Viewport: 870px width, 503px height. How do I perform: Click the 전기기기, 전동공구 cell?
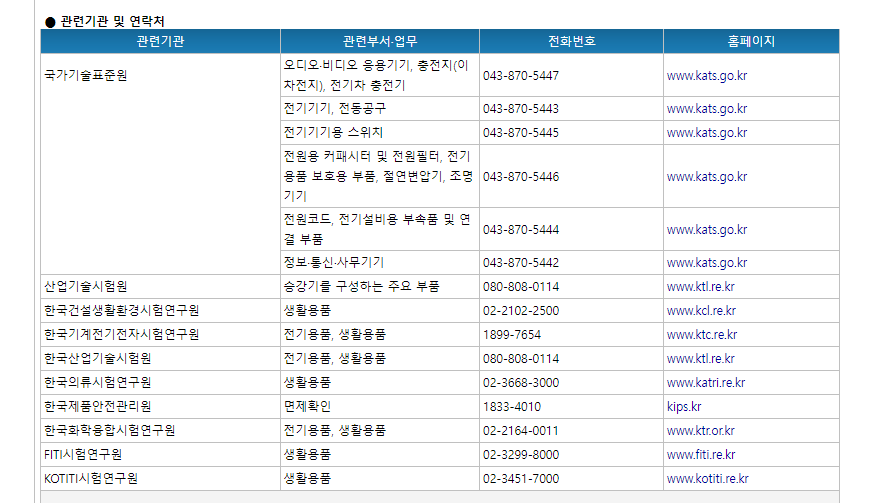[380, 109]
